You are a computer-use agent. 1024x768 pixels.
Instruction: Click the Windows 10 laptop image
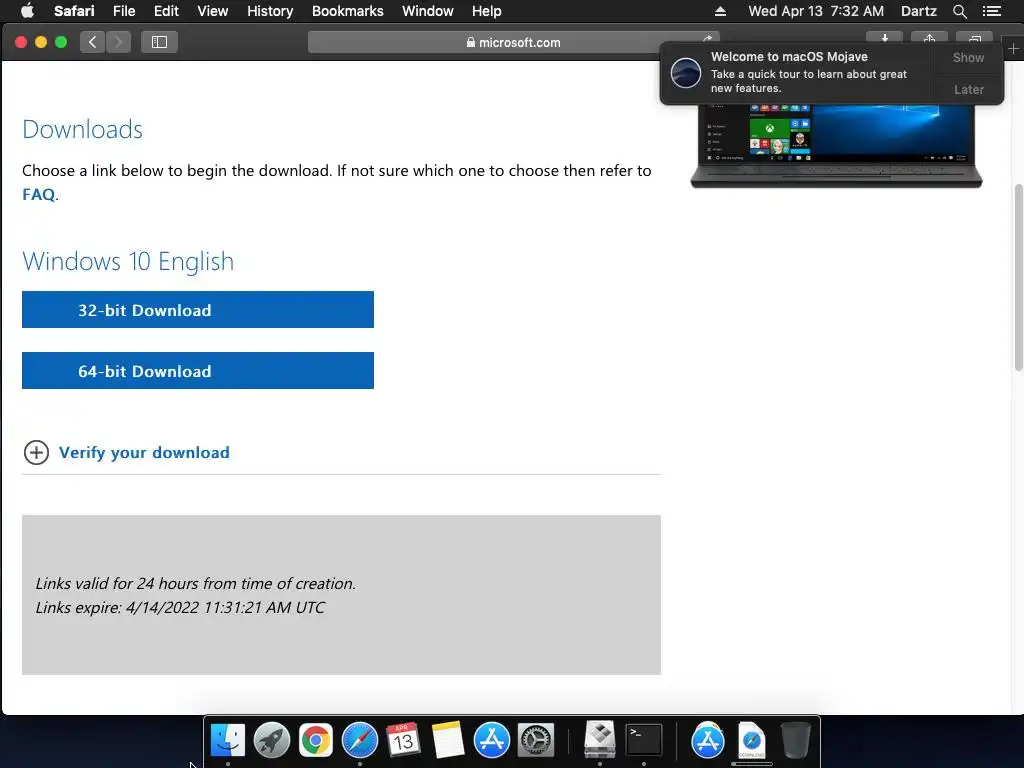pos(837,146)
